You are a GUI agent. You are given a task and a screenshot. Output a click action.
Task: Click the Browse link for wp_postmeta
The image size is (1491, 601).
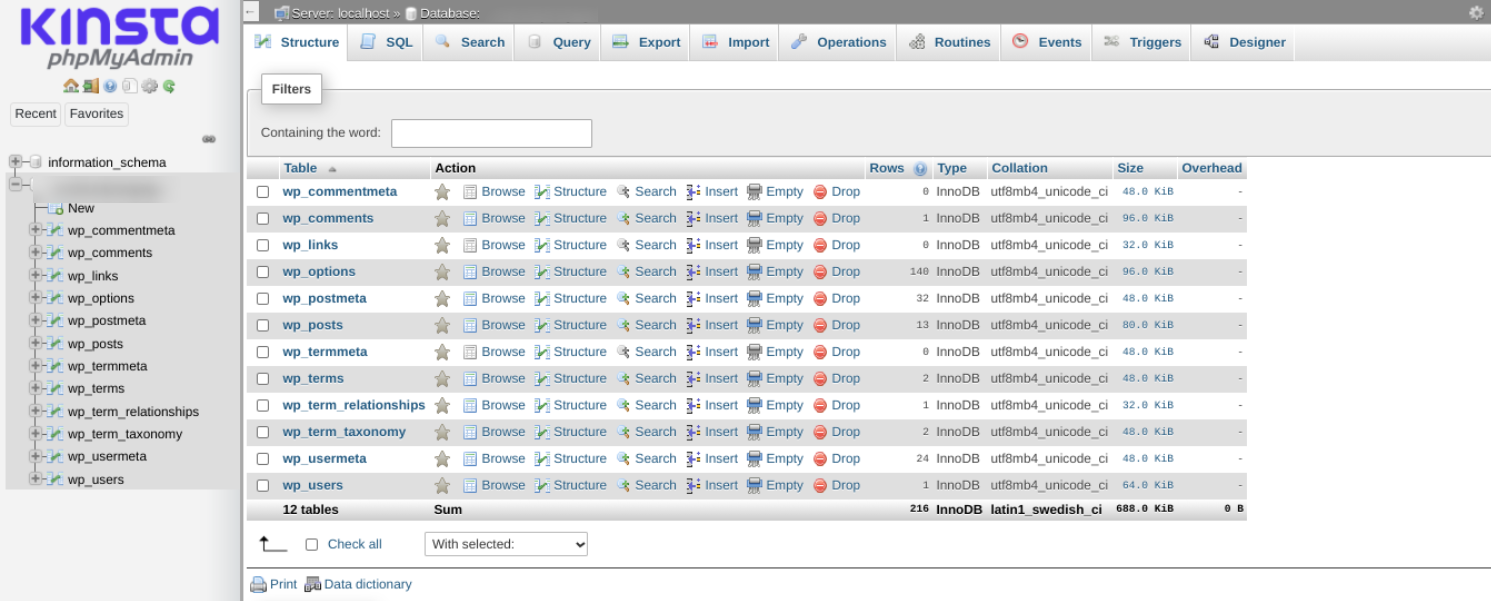(x=503, y=298)
